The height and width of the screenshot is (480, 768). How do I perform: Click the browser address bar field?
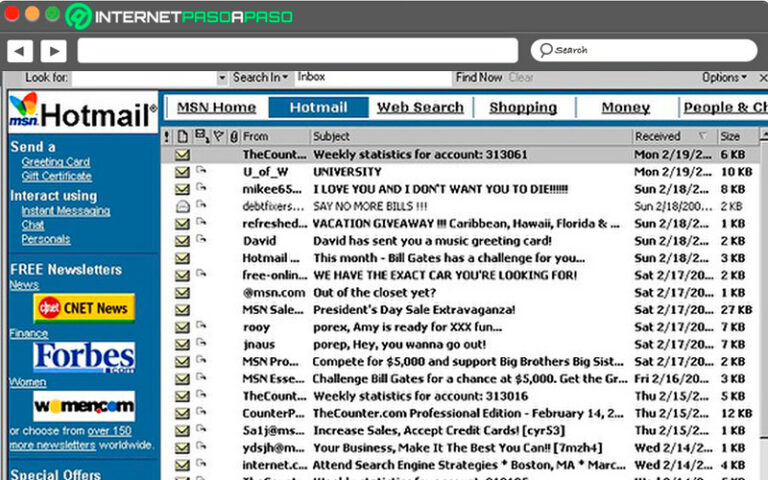tap(298, 50)
